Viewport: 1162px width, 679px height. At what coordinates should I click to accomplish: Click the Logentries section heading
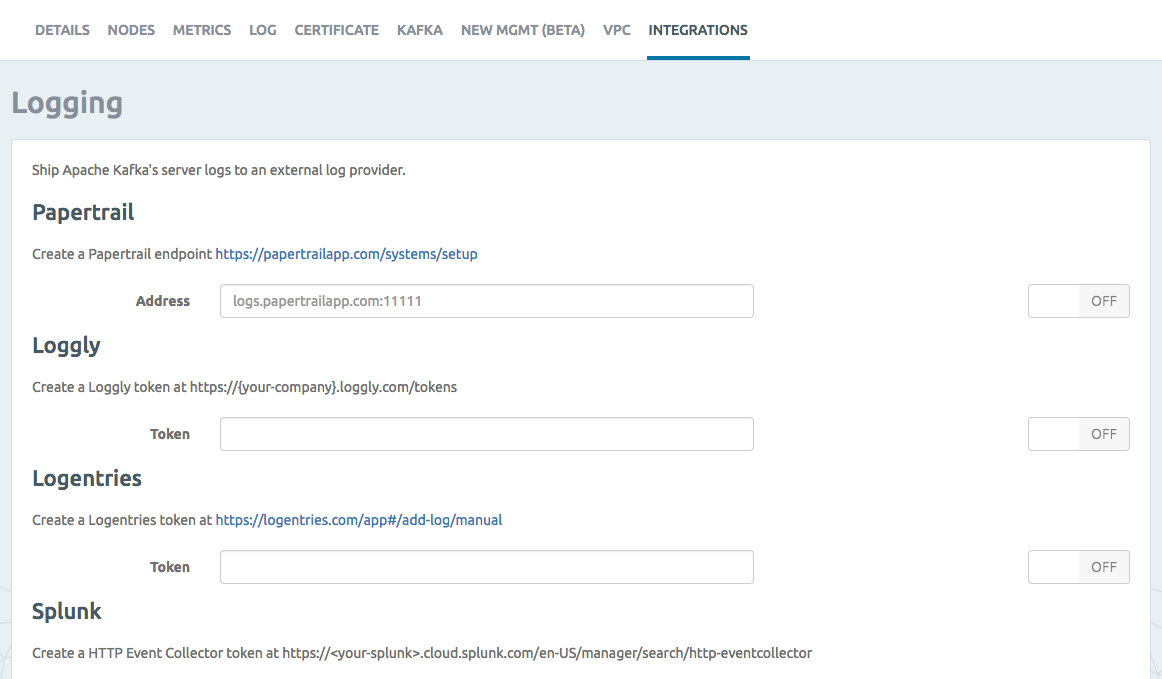pyautogui.click(x=87, y=479)
